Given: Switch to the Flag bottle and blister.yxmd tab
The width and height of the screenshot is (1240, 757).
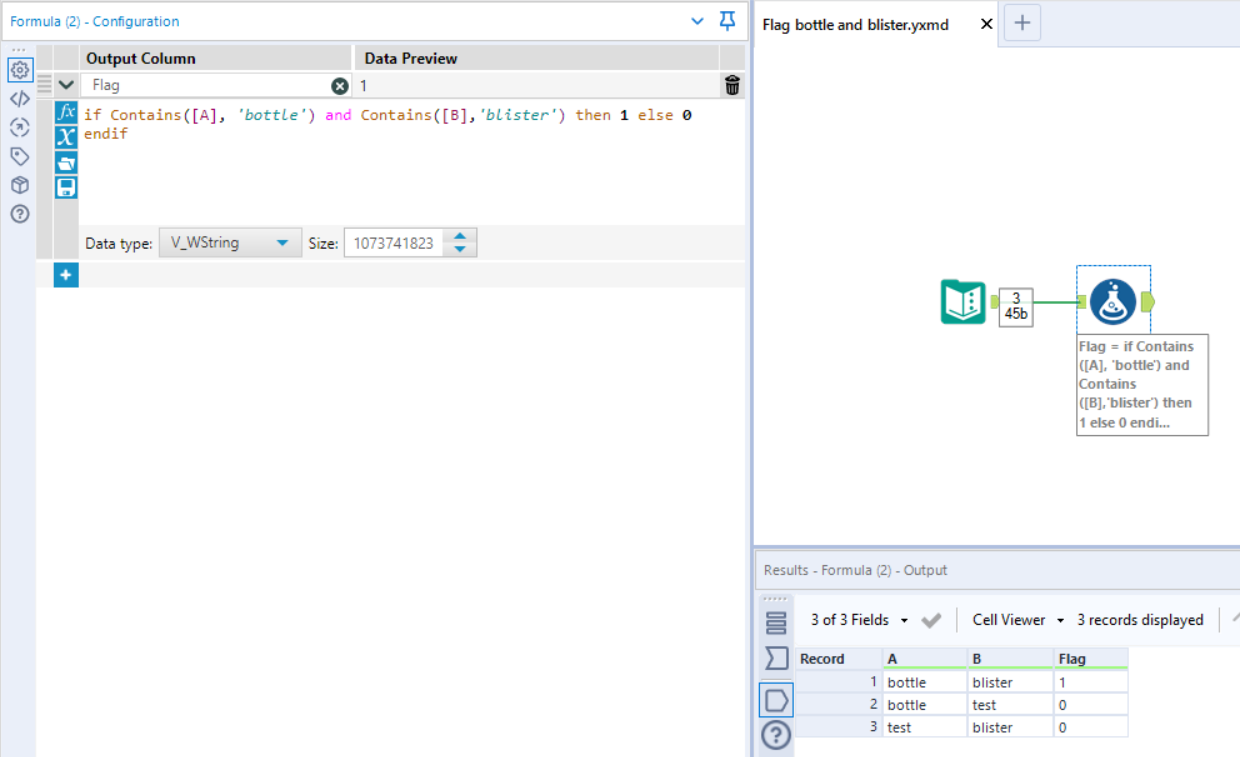Looking at the screenshot, I should pyautogui.click(x=855, y=24).
